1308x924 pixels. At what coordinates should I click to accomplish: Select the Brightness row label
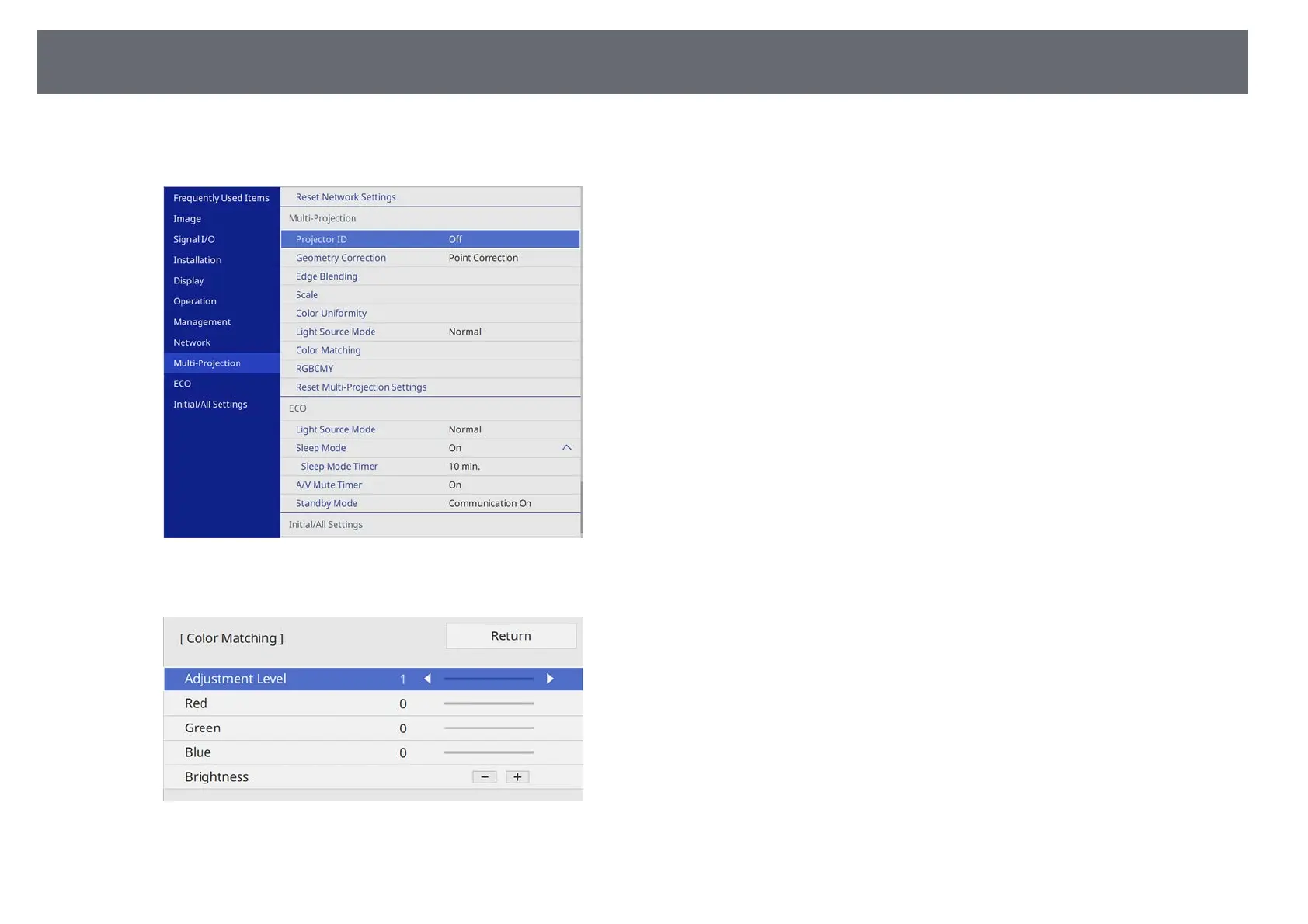(x=217, y=777)
